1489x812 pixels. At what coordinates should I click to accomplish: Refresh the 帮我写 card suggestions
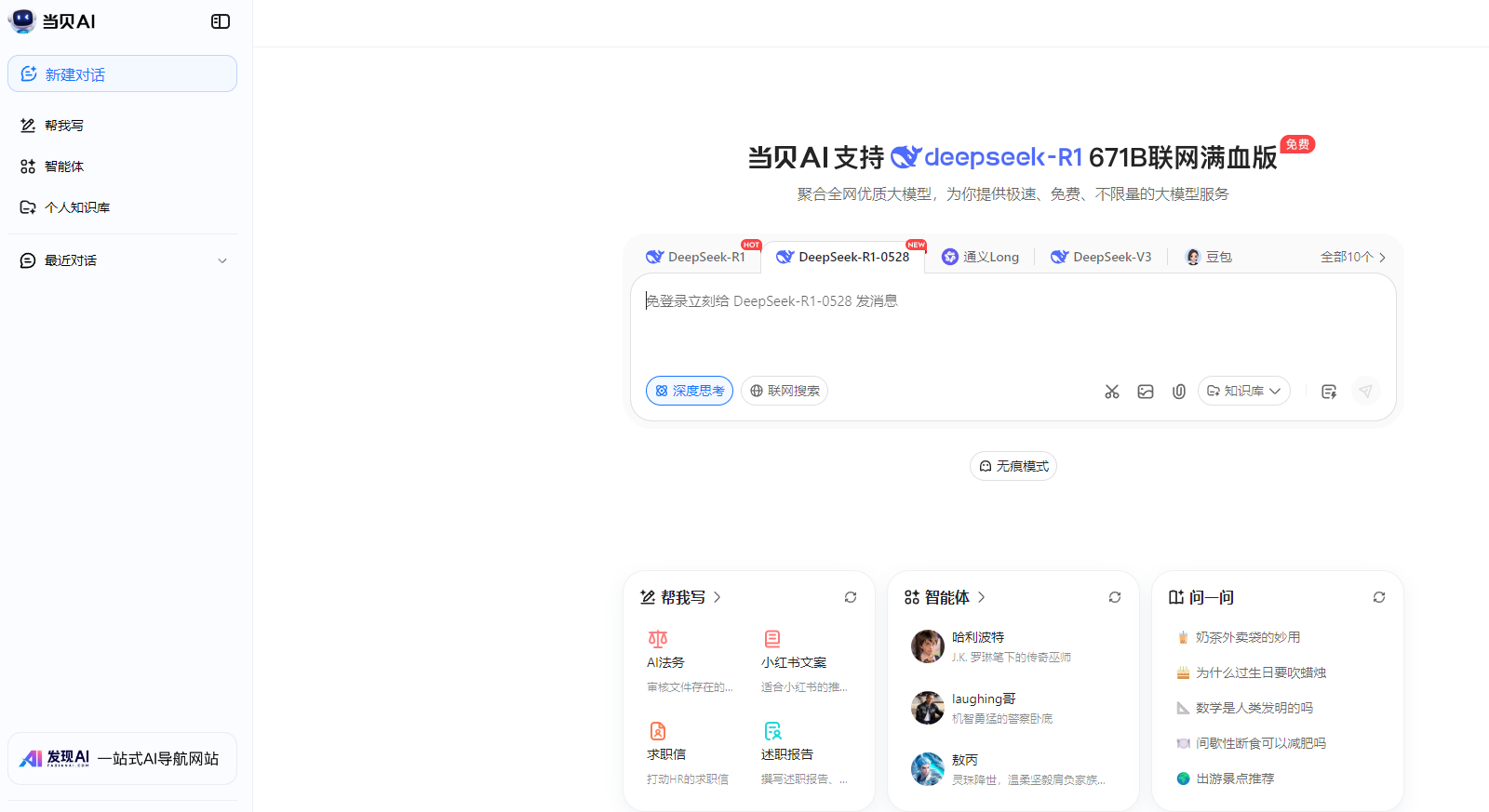point(851,597)
